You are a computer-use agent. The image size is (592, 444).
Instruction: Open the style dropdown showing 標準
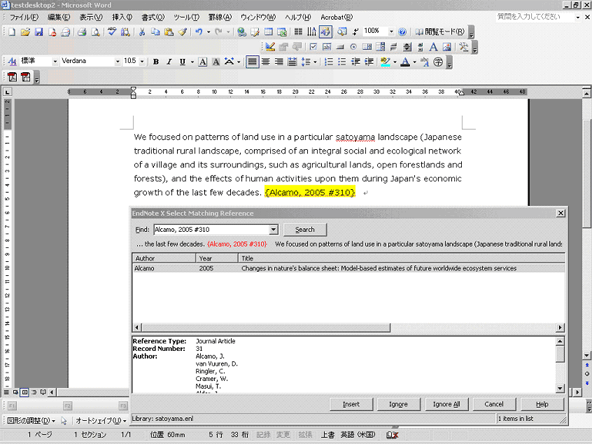point(55,61)
